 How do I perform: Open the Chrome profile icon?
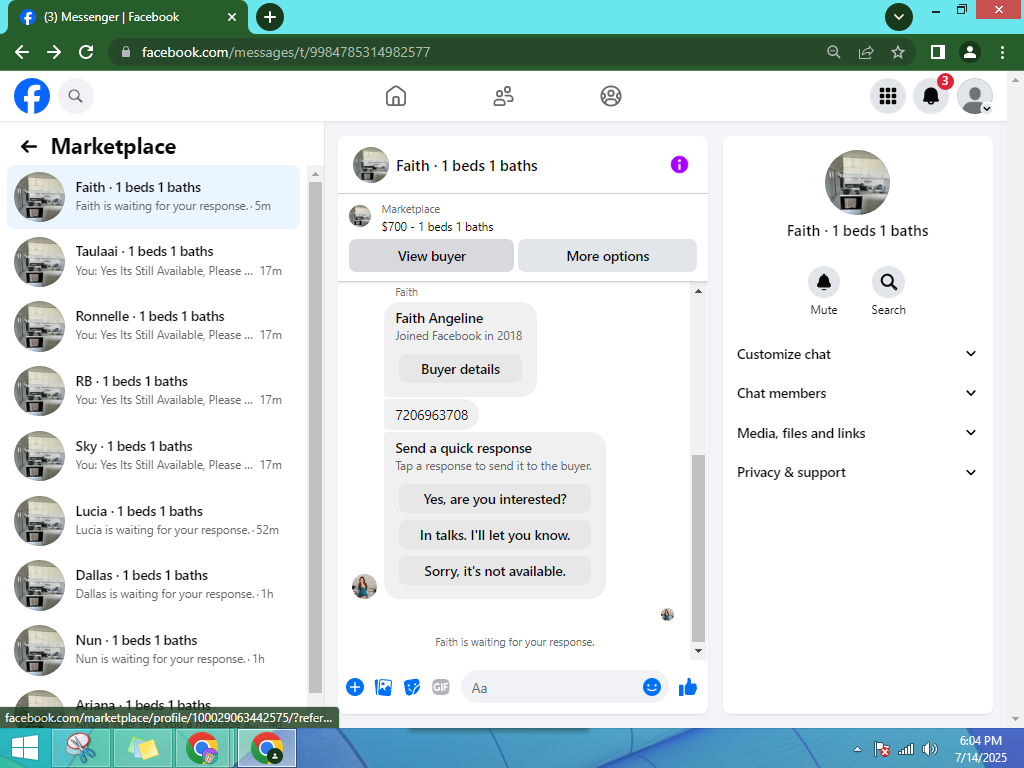coord(970,52)
